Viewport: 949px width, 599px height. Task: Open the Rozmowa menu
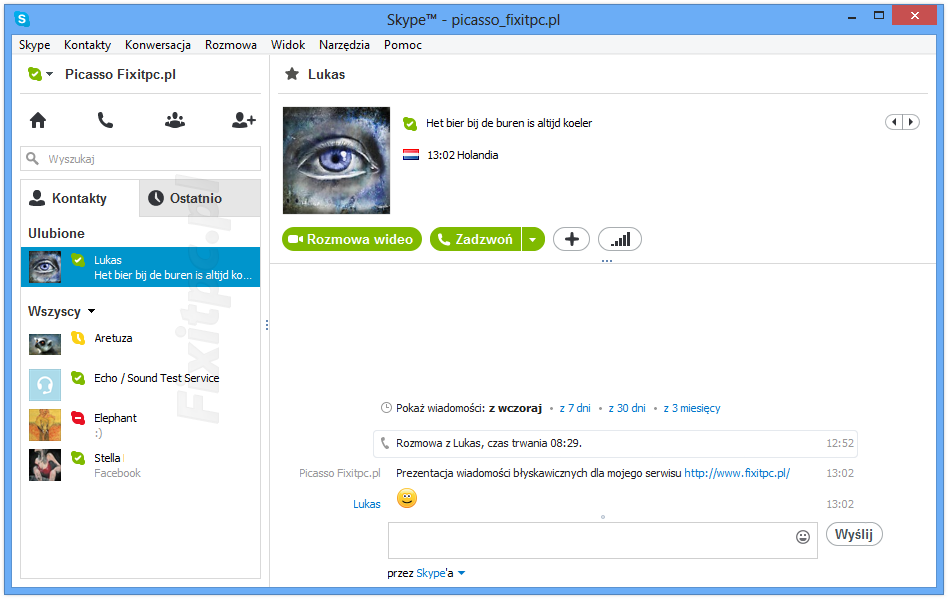click(231, 45)
